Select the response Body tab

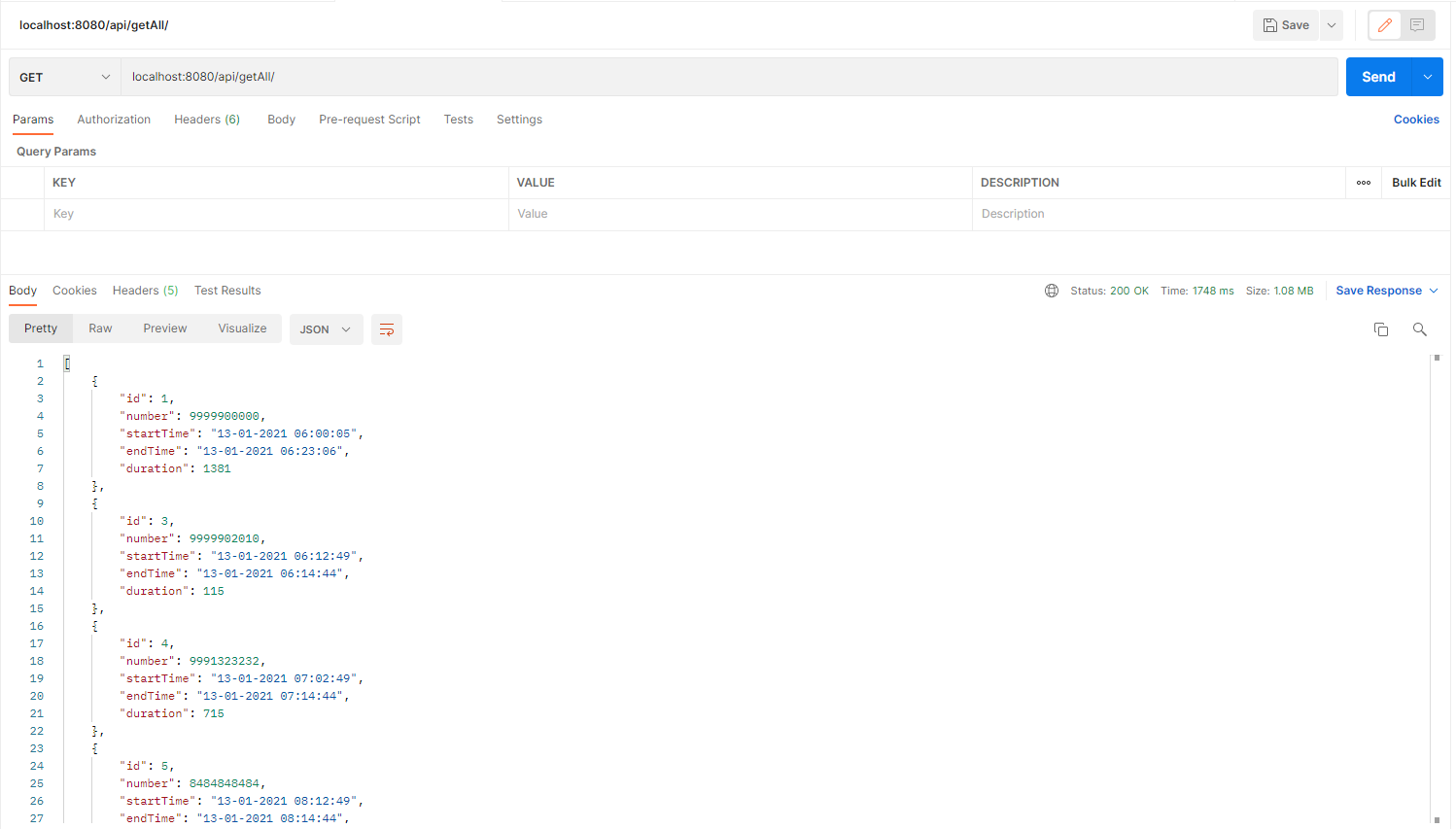point(22,291)
